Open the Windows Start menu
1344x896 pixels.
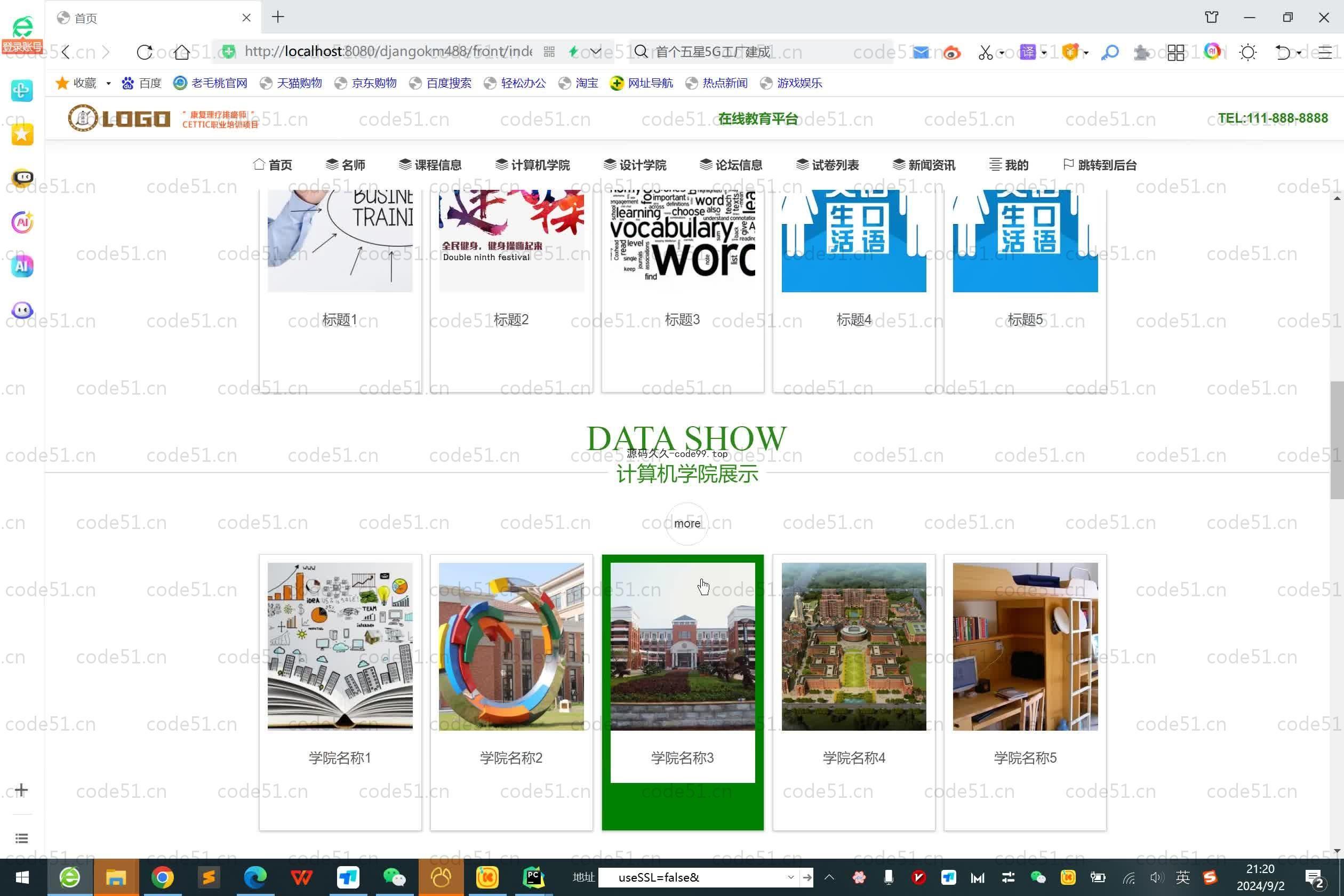(22, 877)
